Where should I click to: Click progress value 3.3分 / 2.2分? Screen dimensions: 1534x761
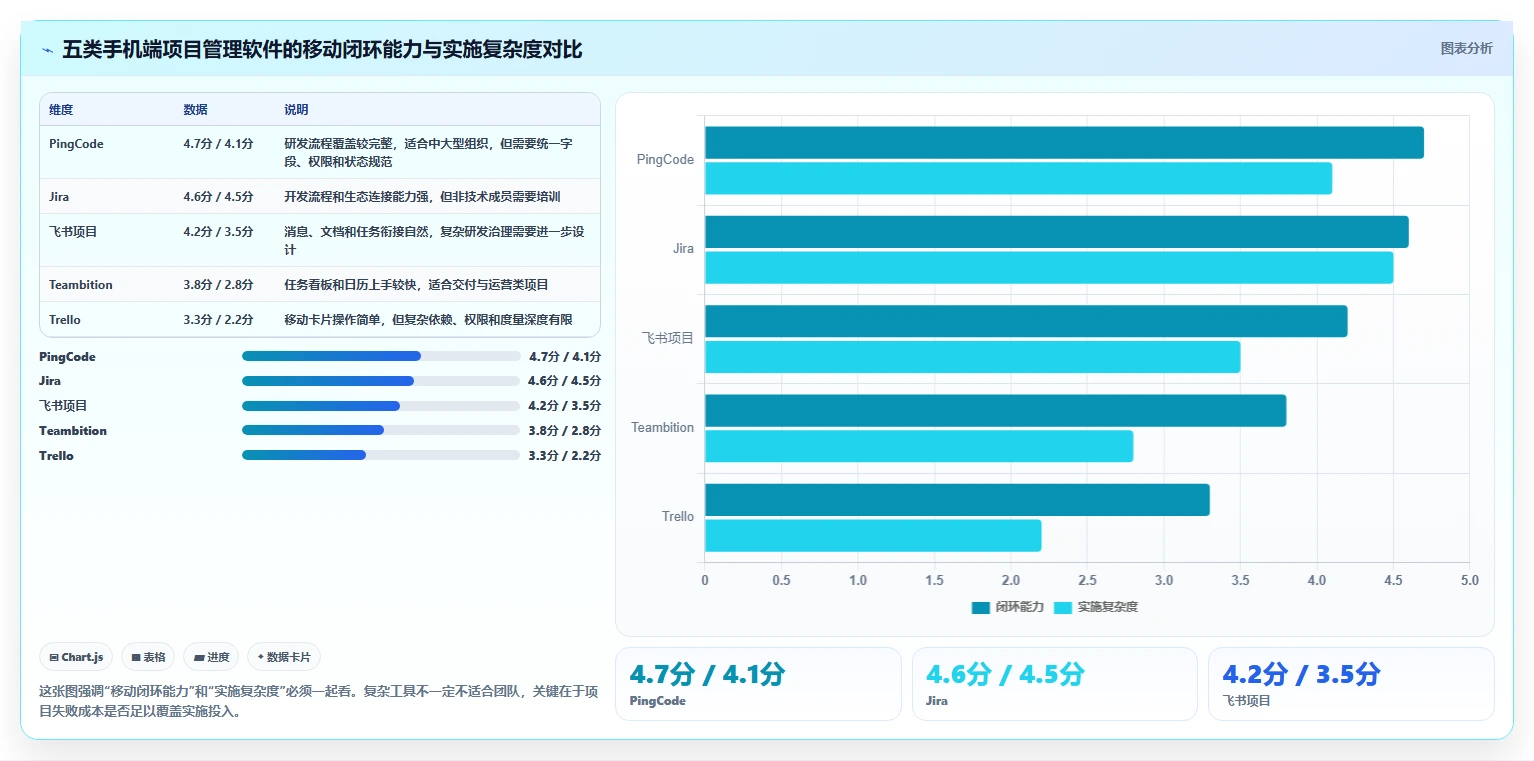click(x=565, y=456)
